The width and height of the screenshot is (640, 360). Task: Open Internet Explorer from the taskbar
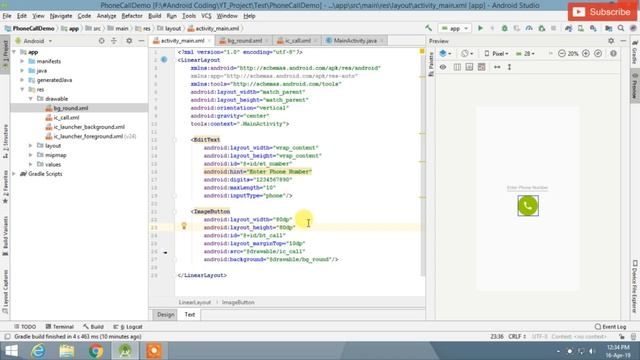tap(38, 351)
